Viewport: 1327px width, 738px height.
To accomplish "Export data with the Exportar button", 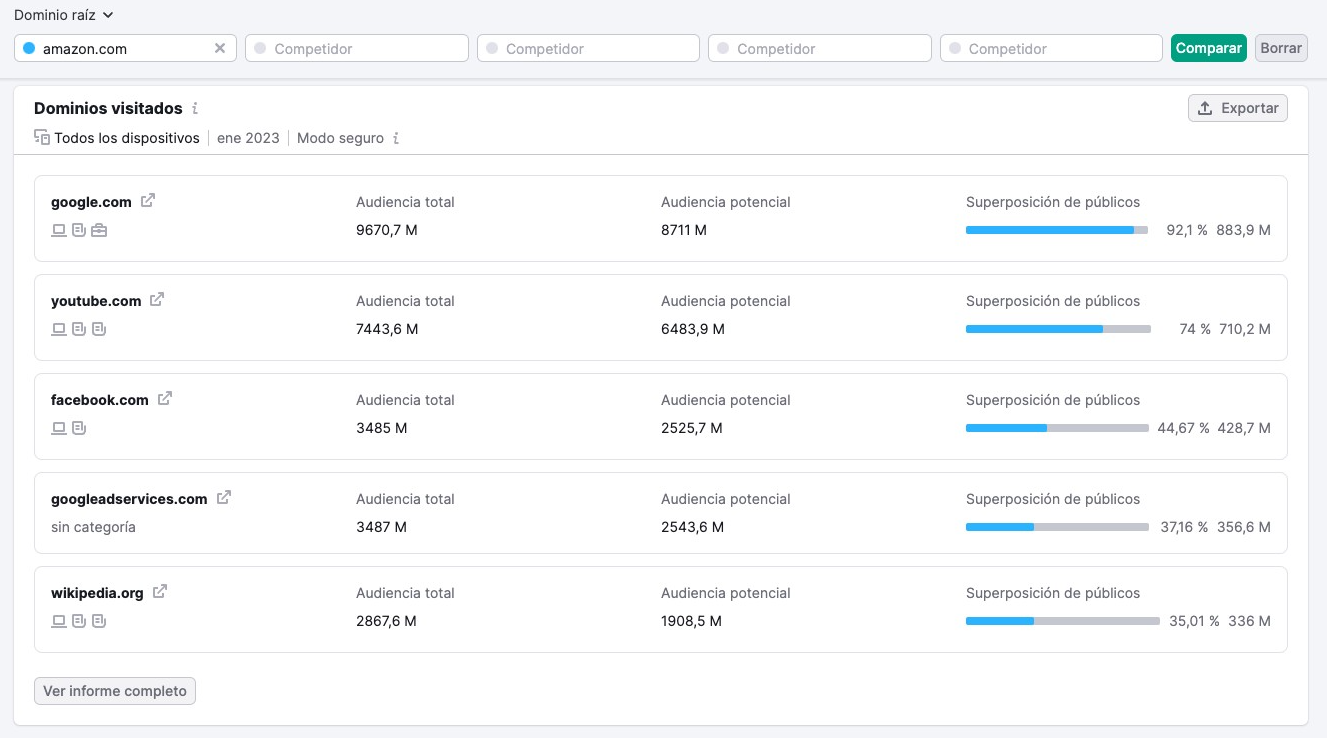I will coord(1238,108).
